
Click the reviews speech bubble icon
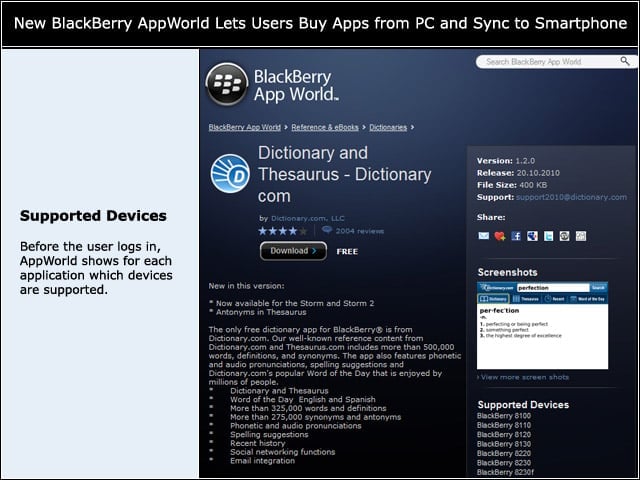click(x=327, y=230)
